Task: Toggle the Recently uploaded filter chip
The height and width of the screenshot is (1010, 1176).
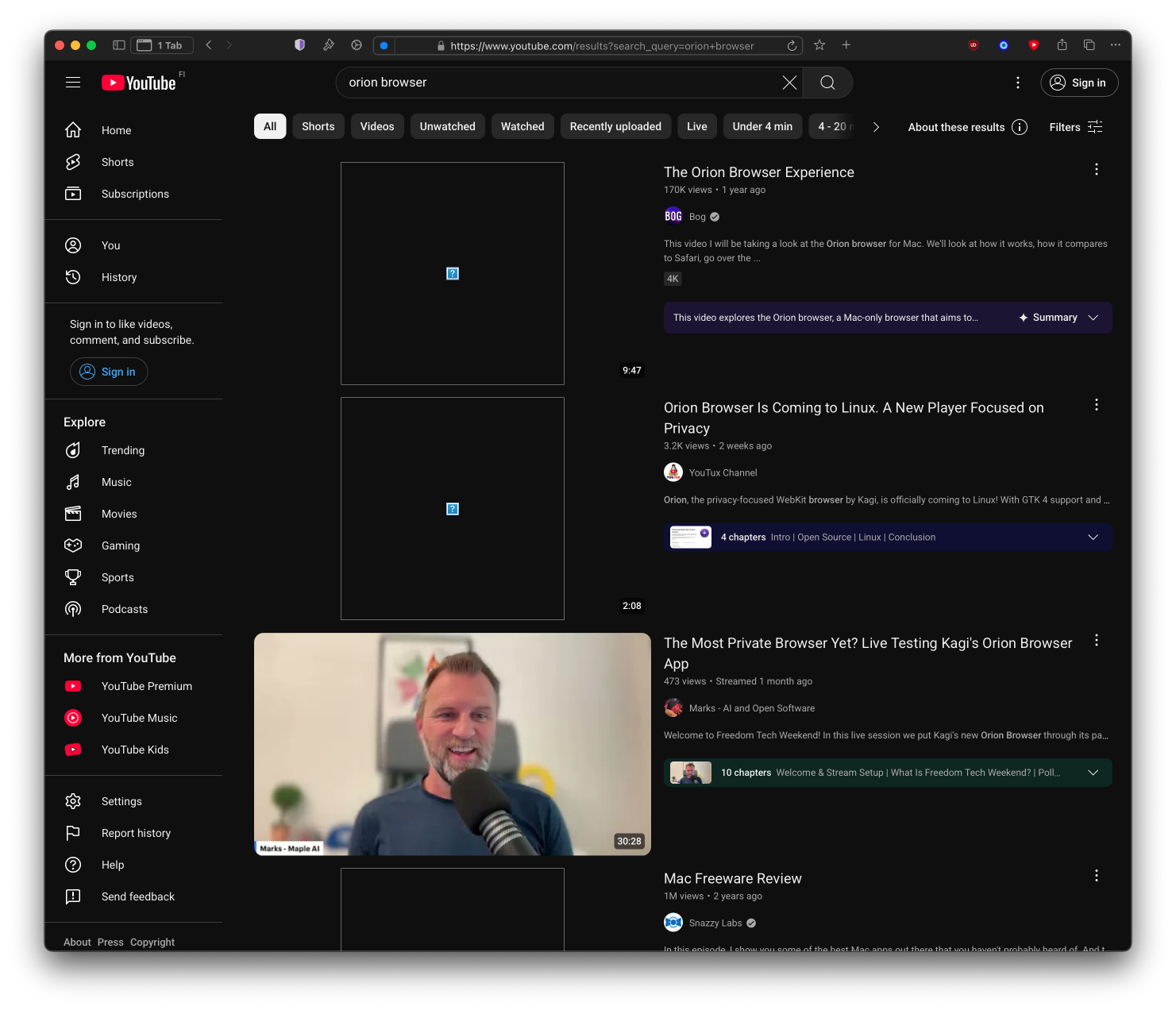Action: [615, 126]
